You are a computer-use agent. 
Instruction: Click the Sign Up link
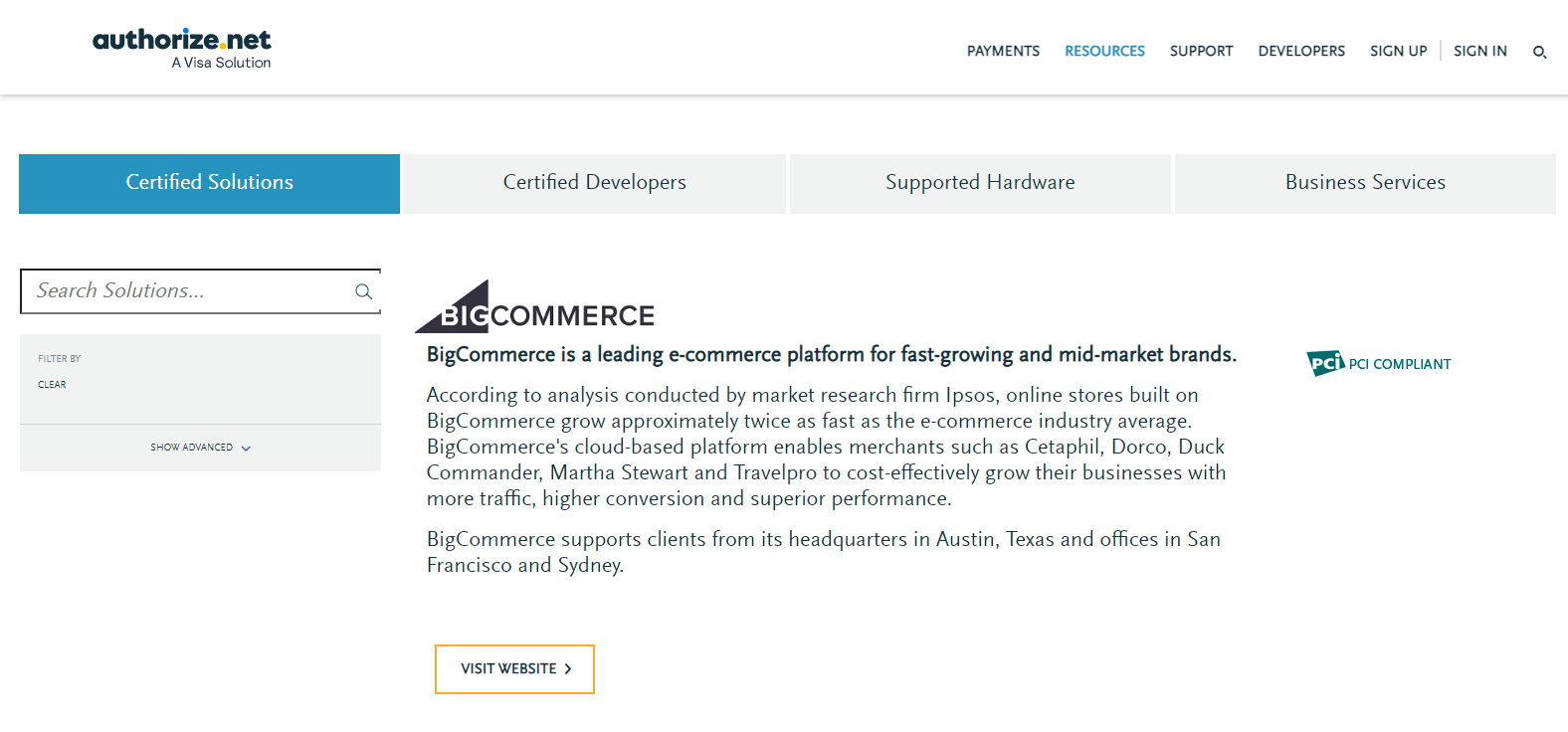1398,51
